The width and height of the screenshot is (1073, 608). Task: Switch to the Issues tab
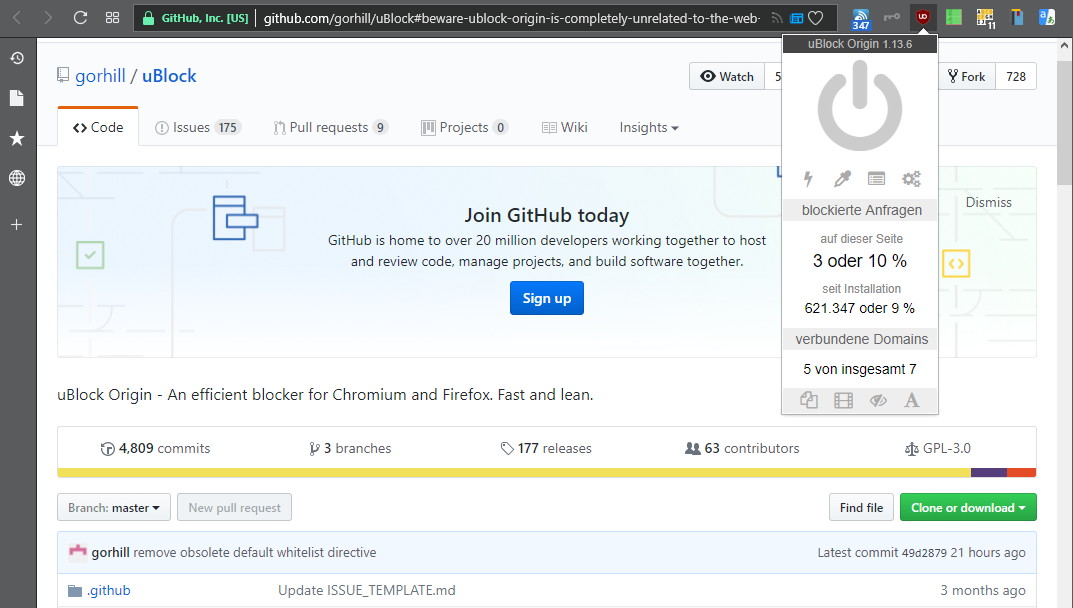point(198,127)
